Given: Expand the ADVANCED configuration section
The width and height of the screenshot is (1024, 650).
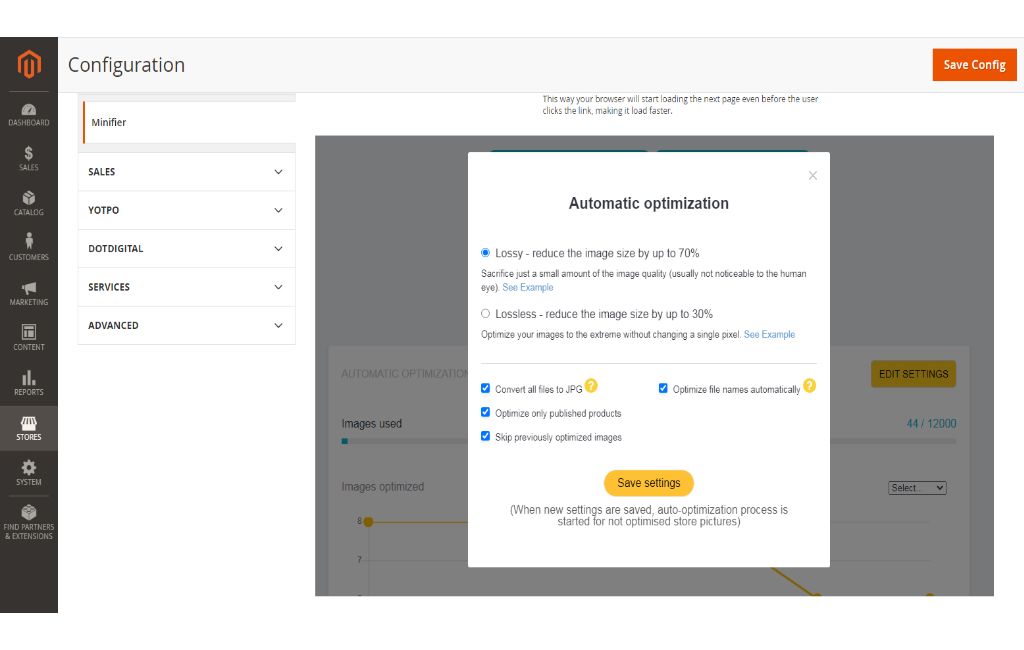Looking at the screenshot, I should (186, 325).
